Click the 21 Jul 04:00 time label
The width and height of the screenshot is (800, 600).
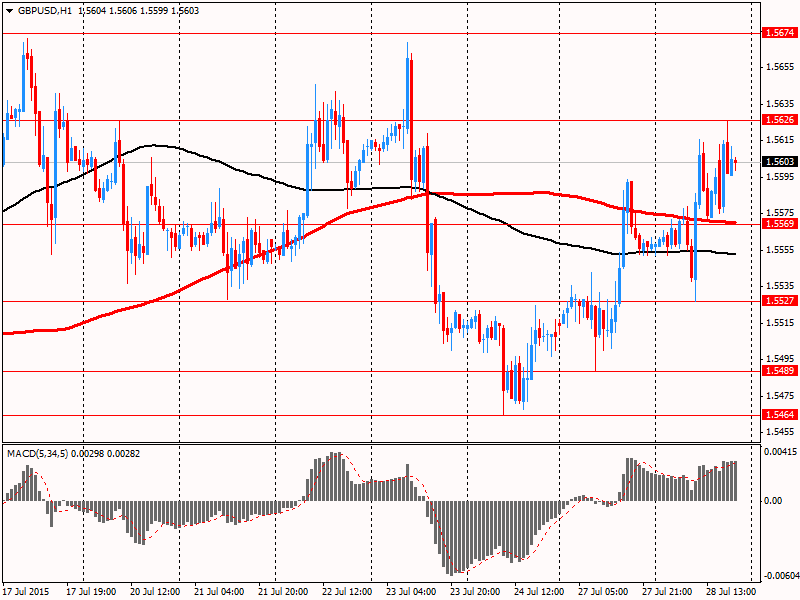click(219, 592)
